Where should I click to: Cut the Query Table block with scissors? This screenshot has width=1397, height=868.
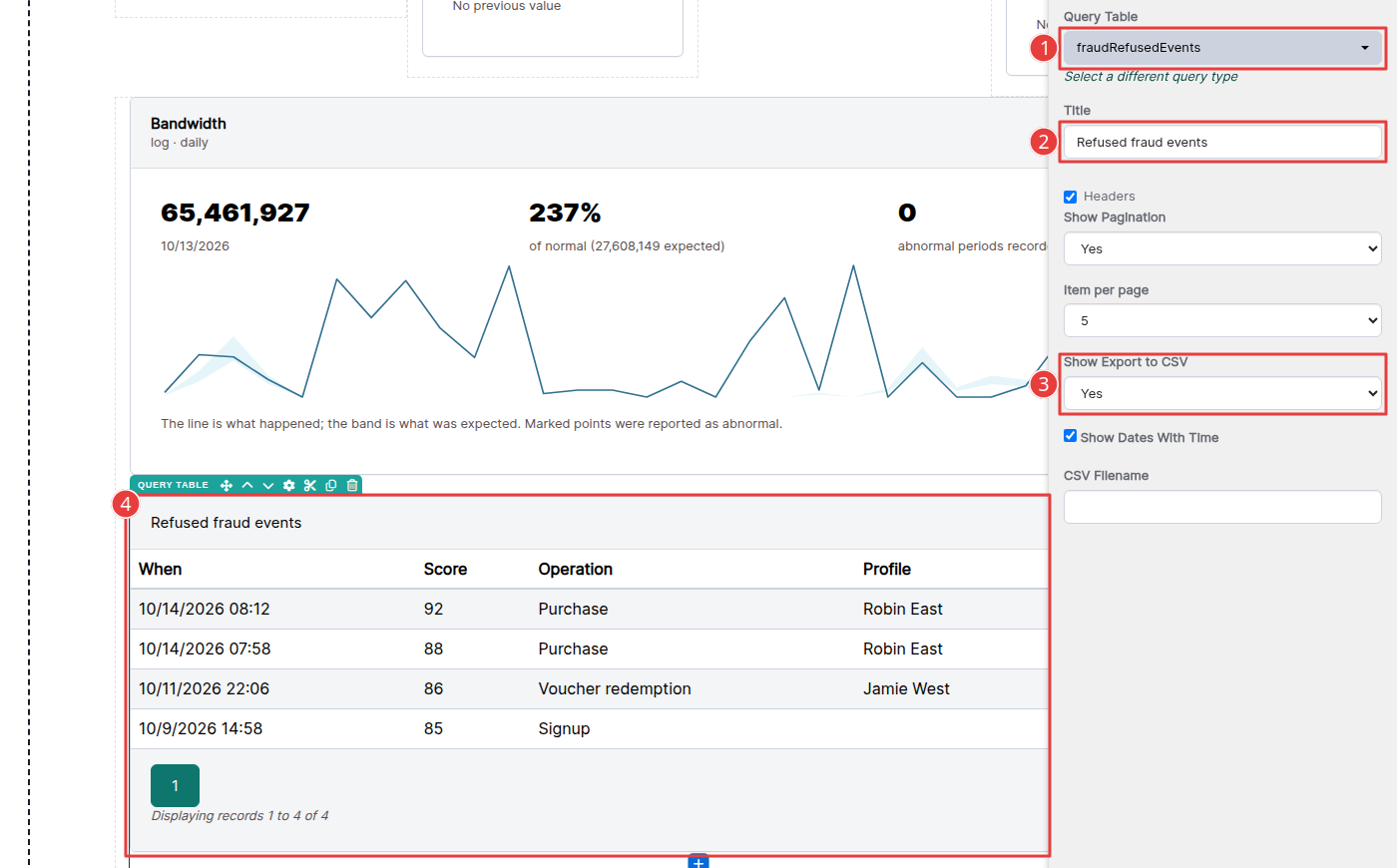310,485
